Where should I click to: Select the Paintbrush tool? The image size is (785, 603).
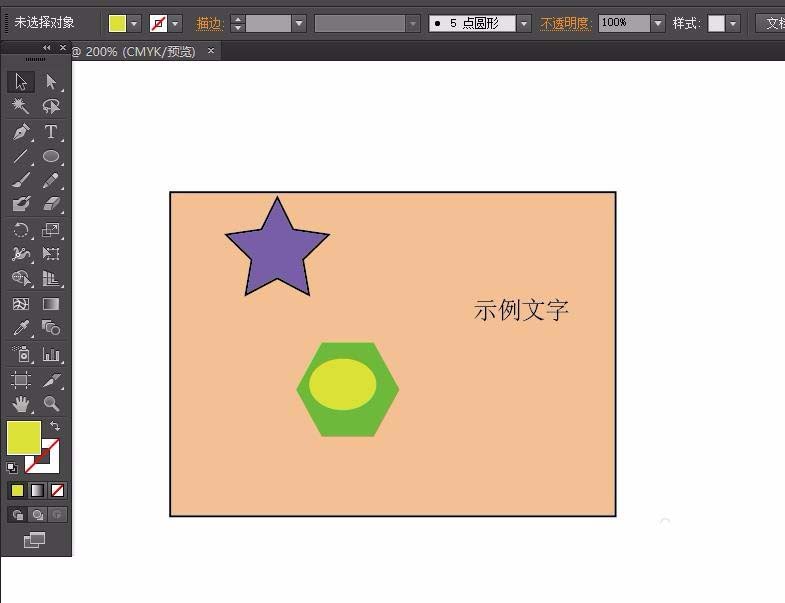coord(21,180)
